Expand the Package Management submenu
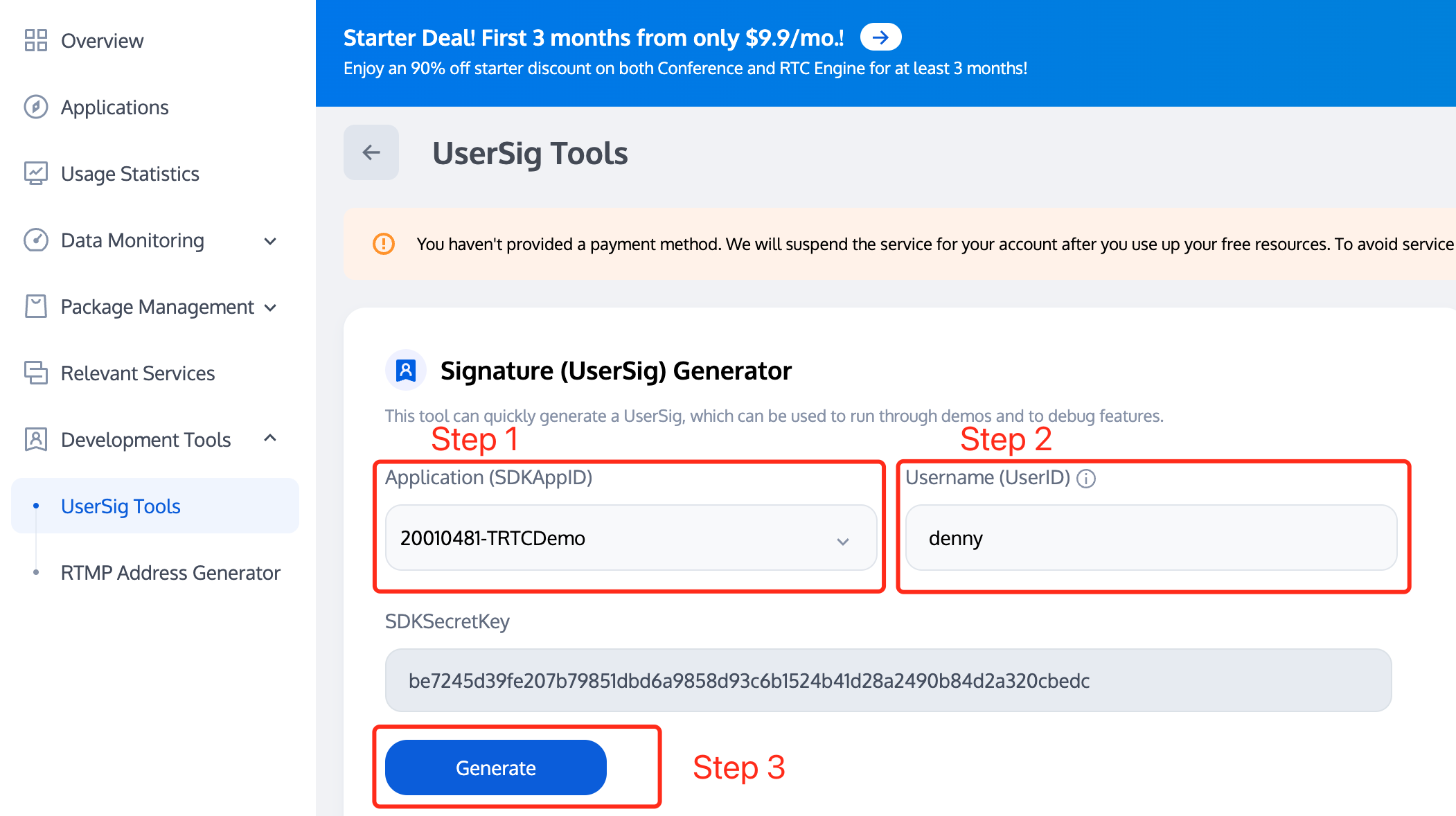The width and height of the screenshot is (1456, 816). [x=270, y=308]
